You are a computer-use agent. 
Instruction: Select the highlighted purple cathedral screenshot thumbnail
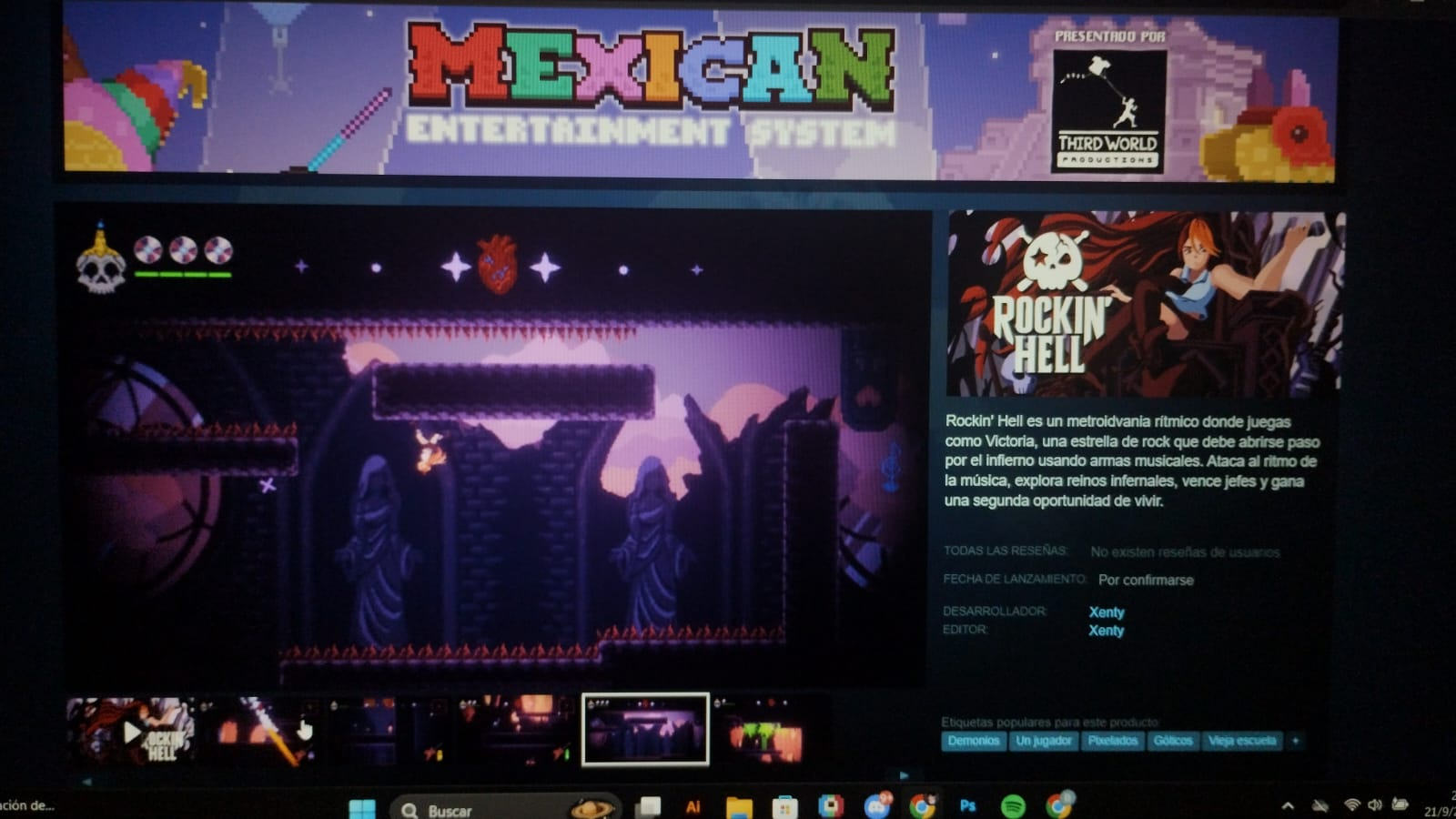pos(645,729)
